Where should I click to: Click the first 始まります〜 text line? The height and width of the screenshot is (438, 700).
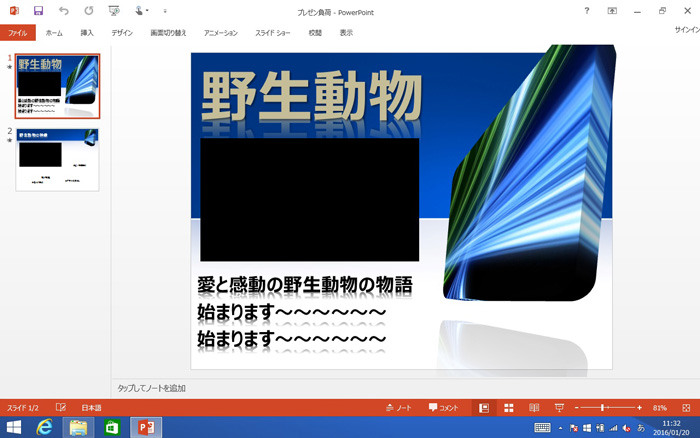pos(292,312)
